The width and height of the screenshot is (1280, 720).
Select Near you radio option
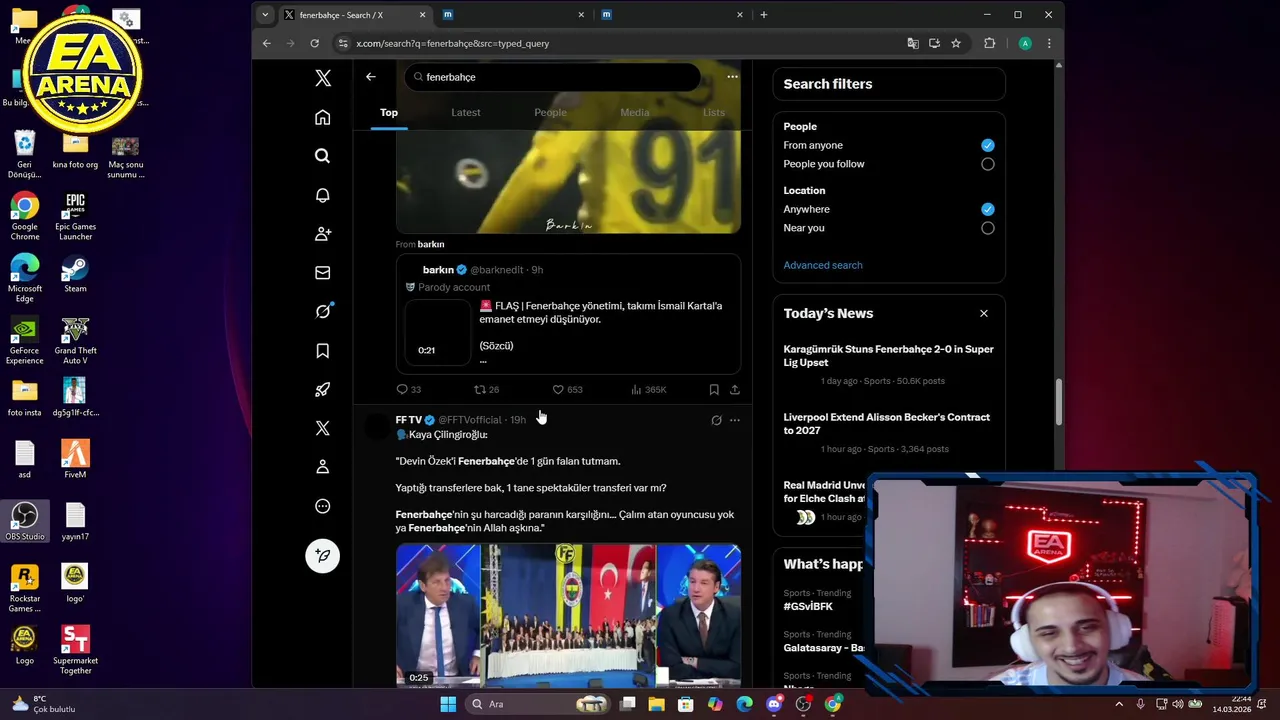[x=987, y=228]
